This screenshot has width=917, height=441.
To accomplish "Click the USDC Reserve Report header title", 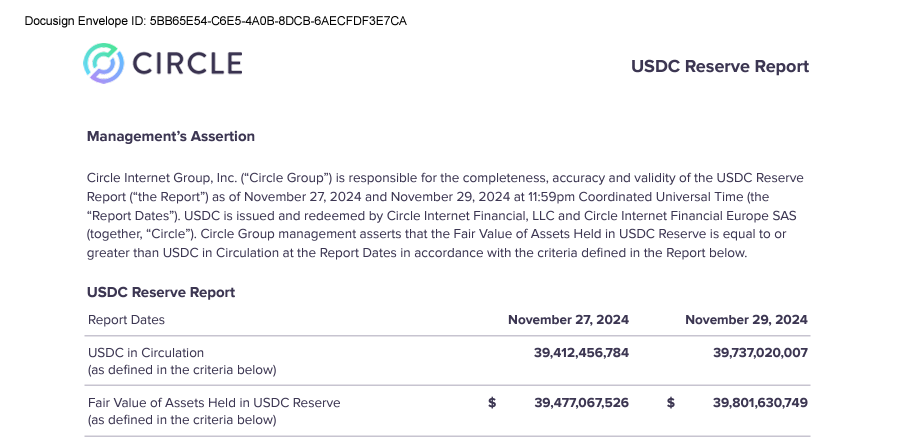I will point(720,66).
